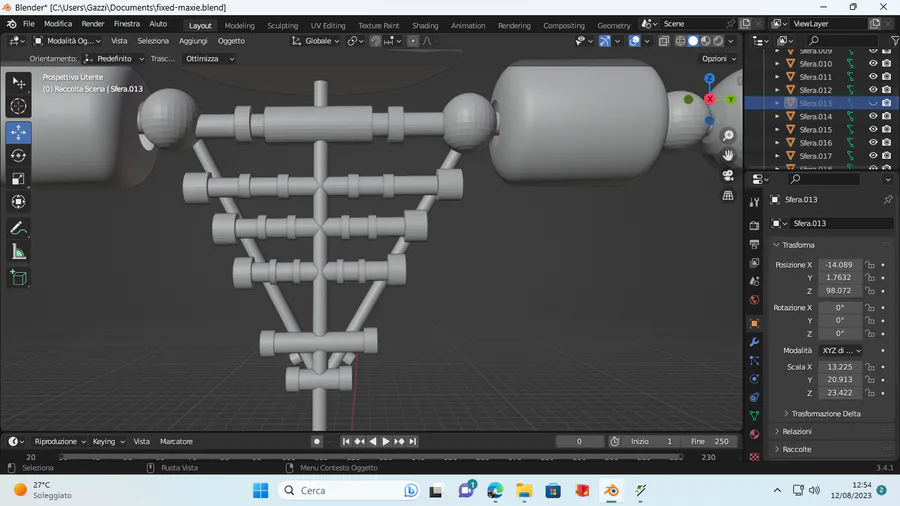
Task: Open the Opzioni button in the viewport
Action: (717, 59)
